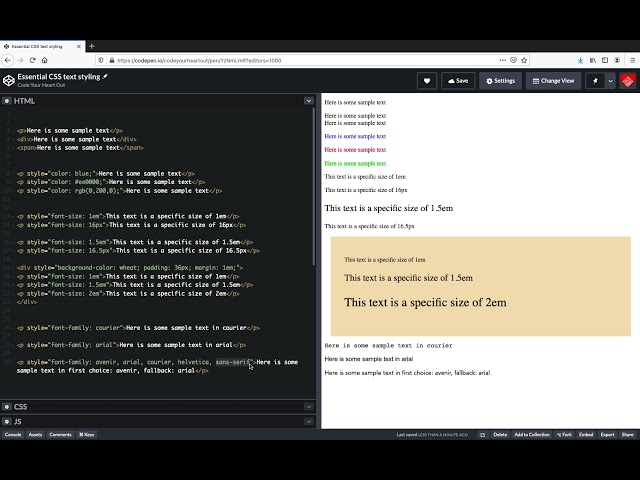Open the Comments panel
The image size is (640, 480).
60,435
